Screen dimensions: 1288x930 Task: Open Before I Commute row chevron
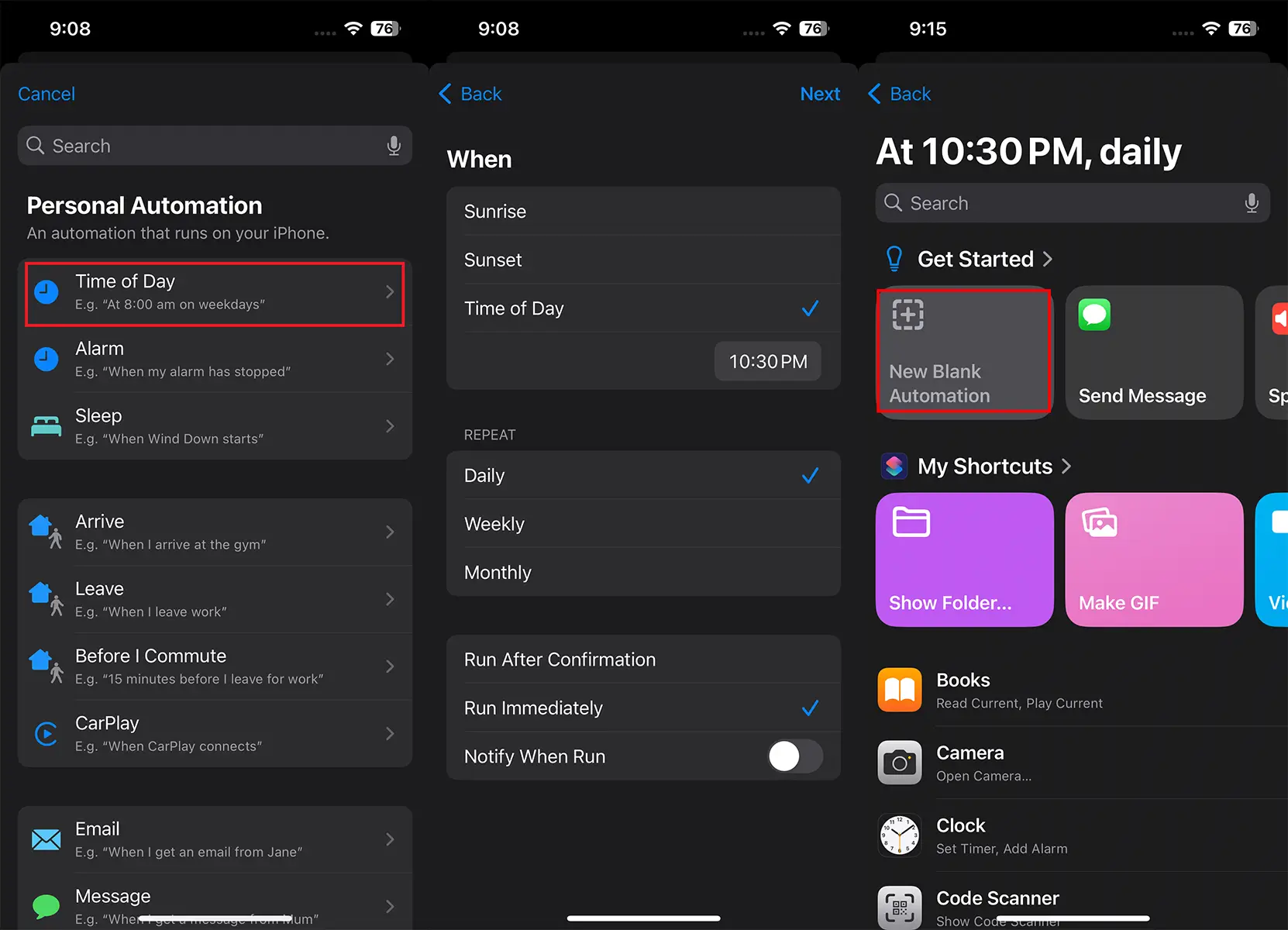[390, 666]
